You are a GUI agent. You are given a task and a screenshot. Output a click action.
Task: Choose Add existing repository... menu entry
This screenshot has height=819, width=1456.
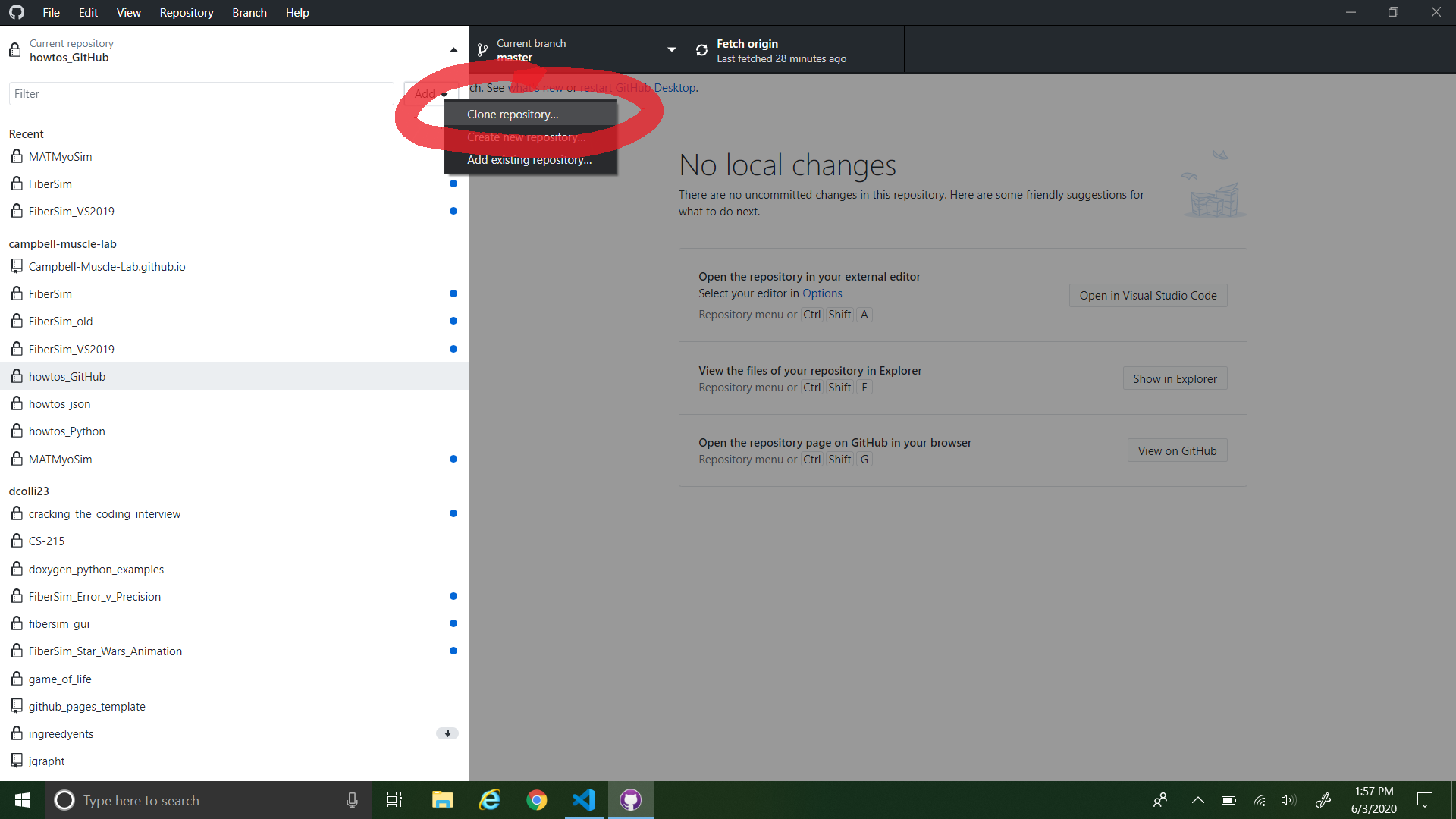(530, 159)
